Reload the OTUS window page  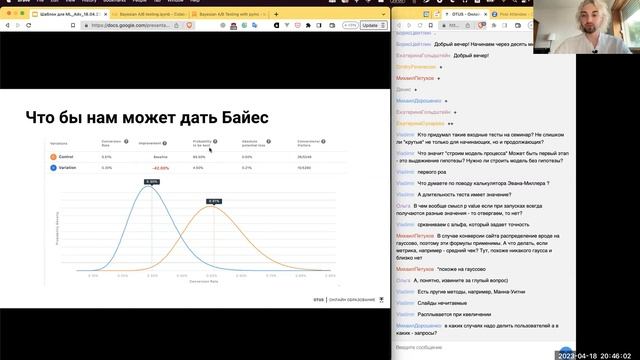[420, 25]
